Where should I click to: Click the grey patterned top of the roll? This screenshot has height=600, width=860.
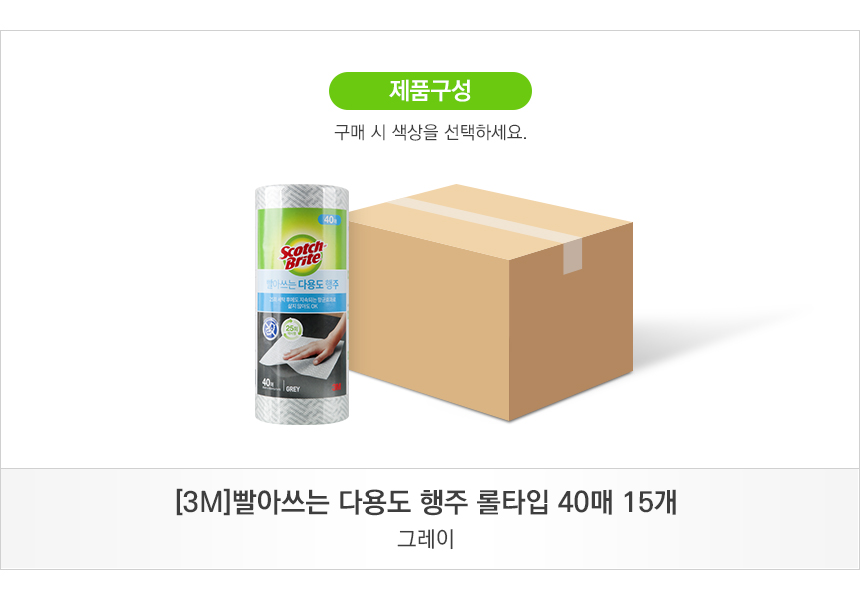(302, 196)
